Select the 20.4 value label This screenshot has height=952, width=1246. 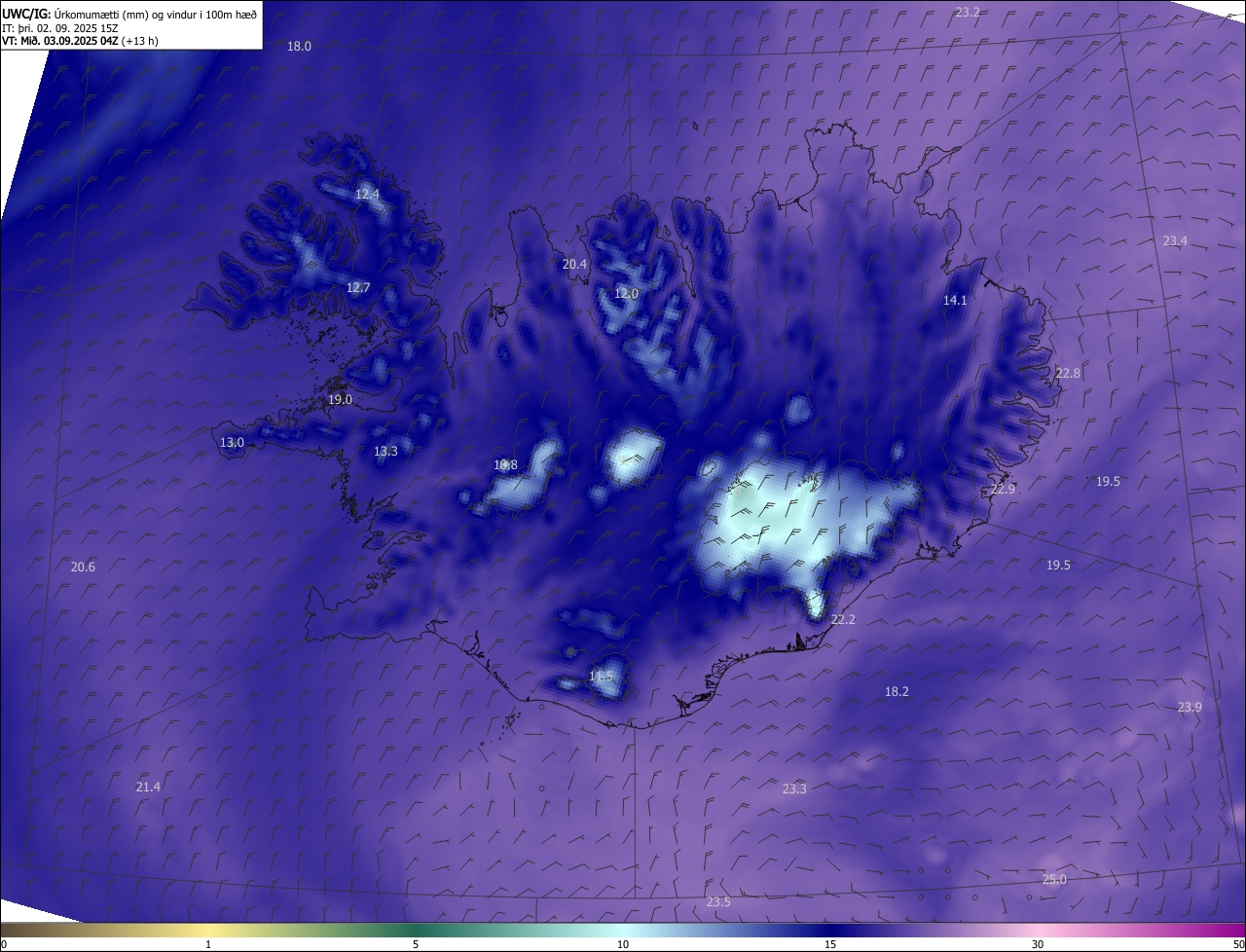[x=574, y=264]
